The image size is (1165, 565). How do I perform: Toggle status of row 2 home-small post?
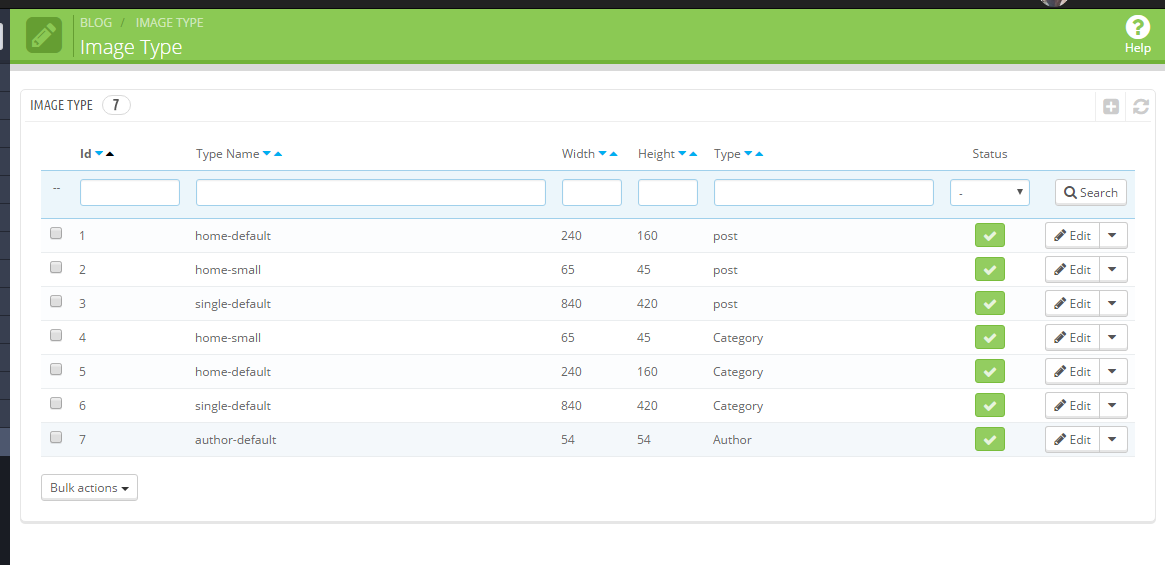990,269
